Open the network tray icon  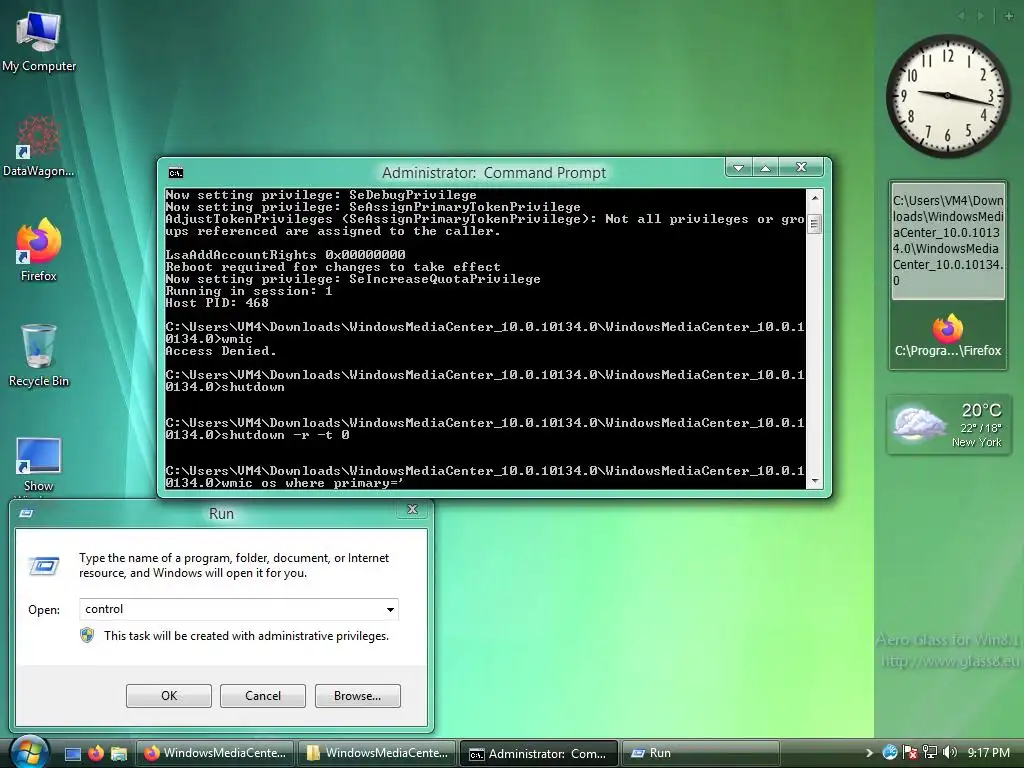pyautogui.click(x=930, y=753)
